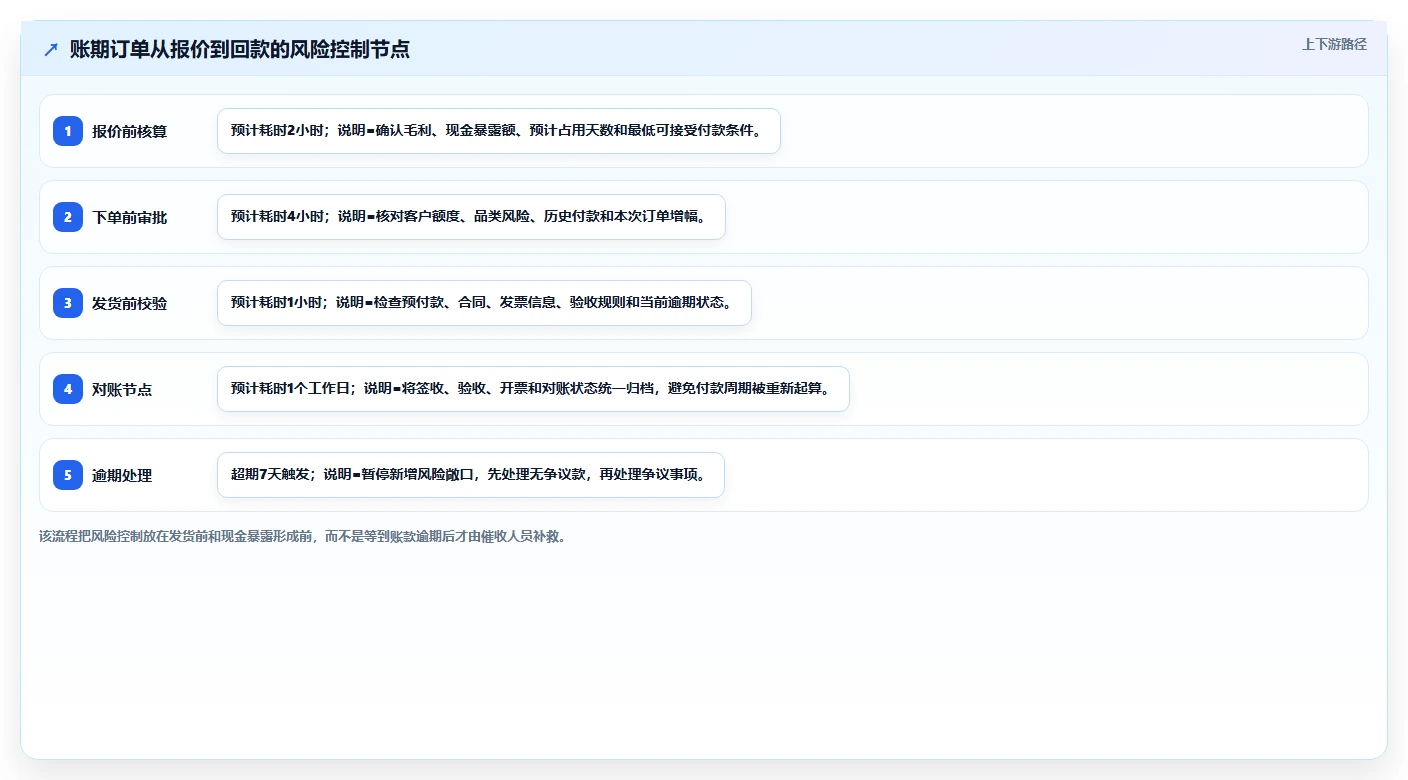This screenshot has width=1408, height=780.
Task: Click the 逾期处理 step label
Action: (122, 475)
